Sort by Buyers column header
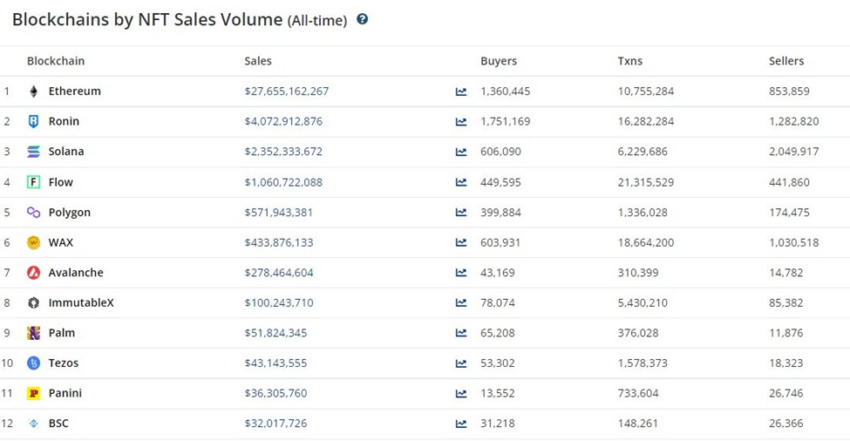Viewport: 850px width, 441px height. click(498, 61)
